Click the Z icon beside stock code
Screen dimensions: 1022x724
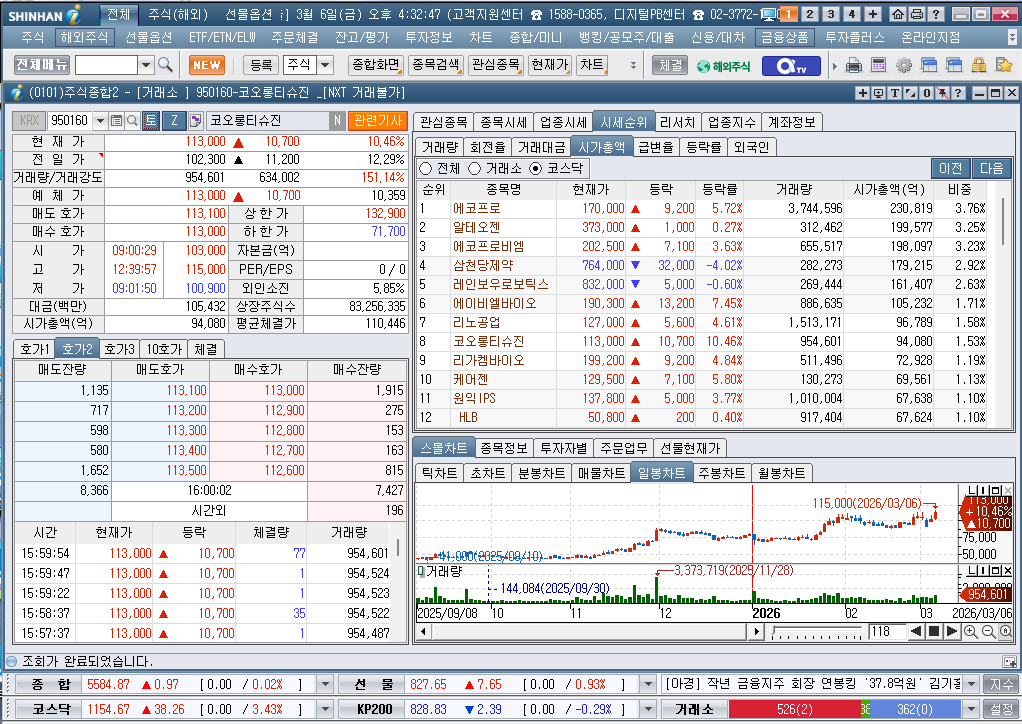coord(174,121)
